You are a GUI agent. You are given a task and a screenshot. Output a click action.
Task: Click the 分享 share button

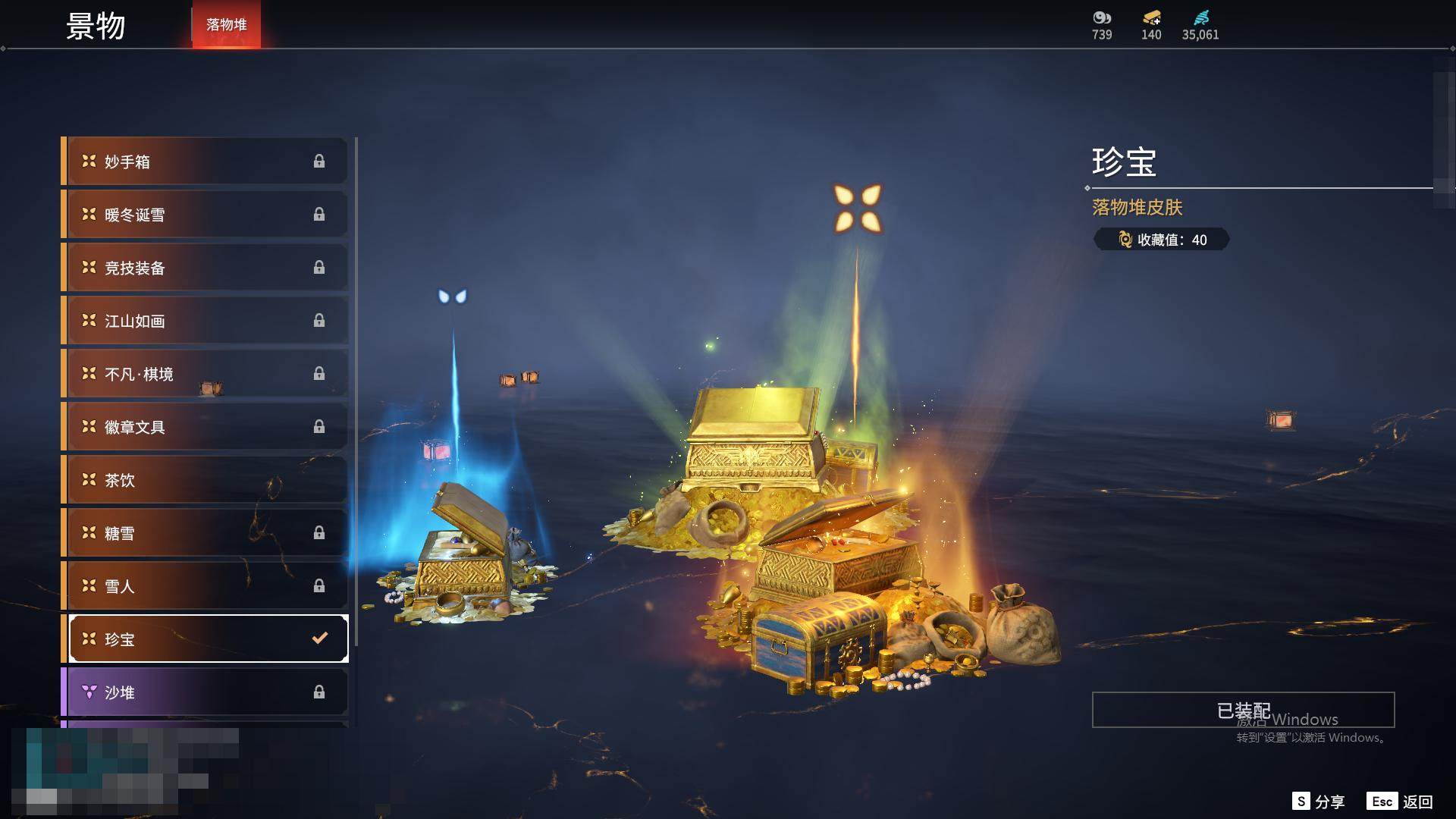coord(1318,802)
